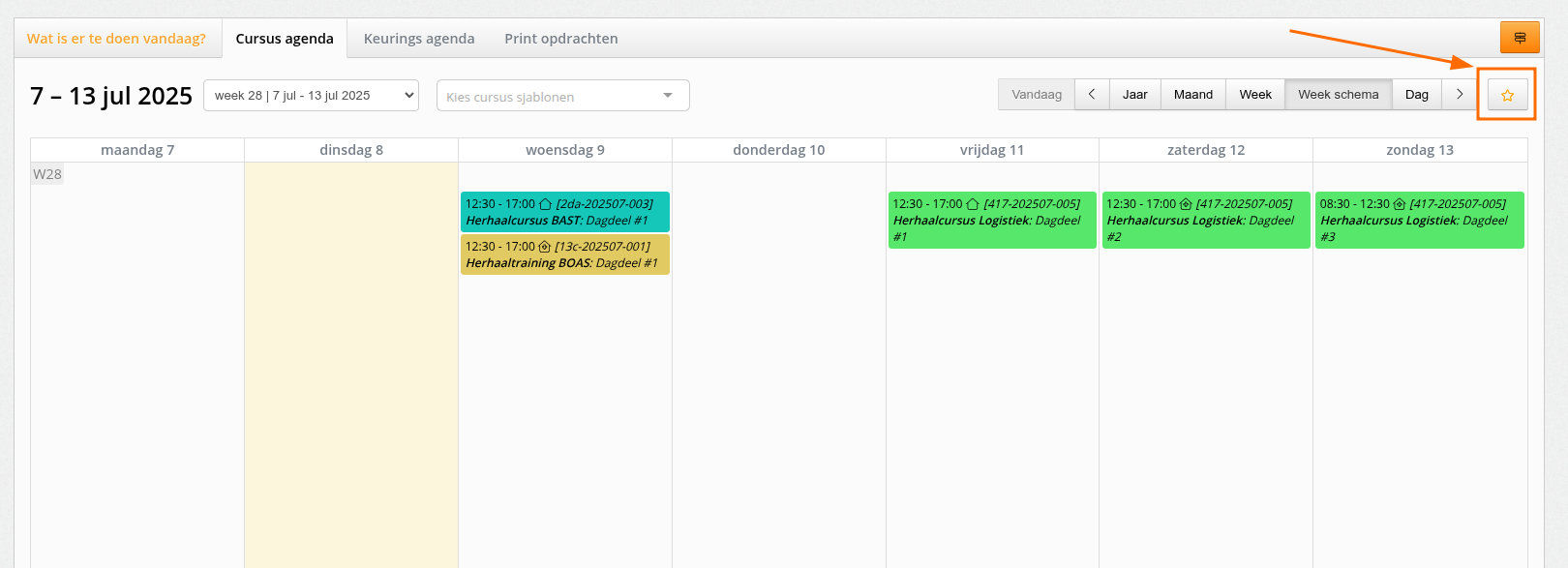This screenshot has height=568, width=1568.
Task: Click the house icon in Saturday Logistiek event
Action: [x=1186, y=204]
